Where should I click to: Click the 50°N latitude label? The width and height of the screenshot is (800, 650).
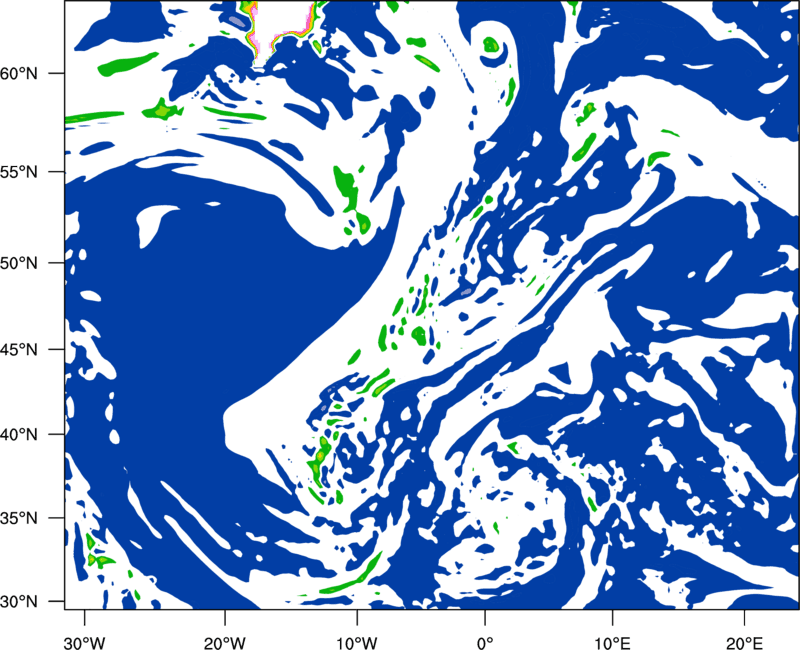tap(19, 263)
